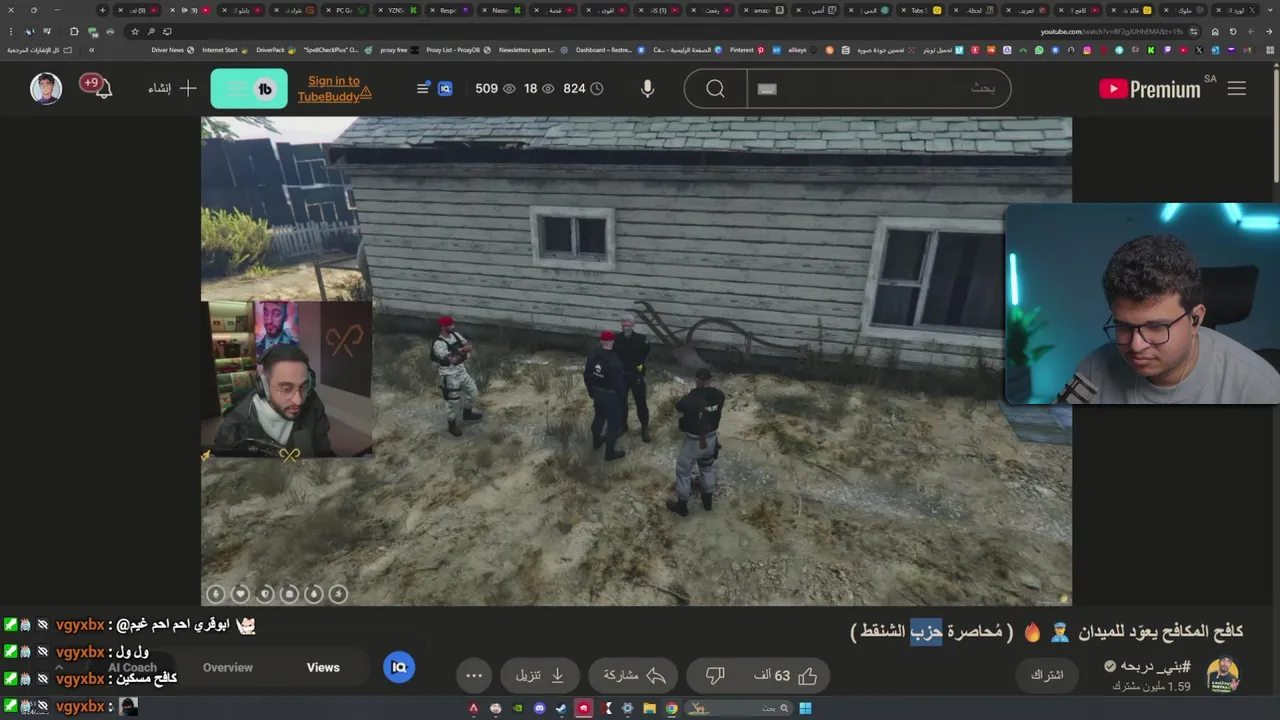Open Discord from the taskbar

(540, 708)
